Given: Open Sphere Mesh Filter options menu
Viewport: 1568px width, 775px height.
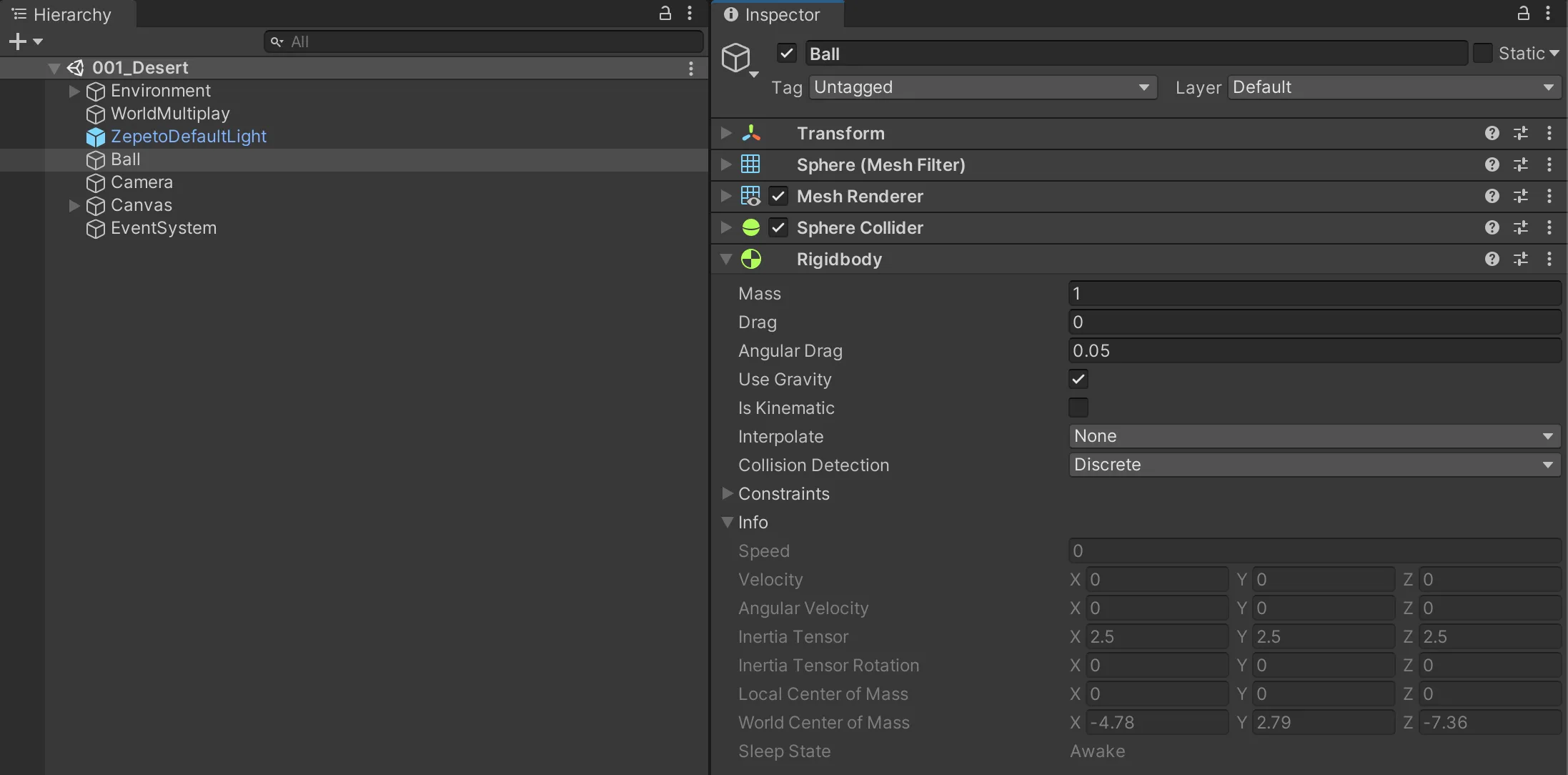Looking at the screenshot, I should (1549, 164).
